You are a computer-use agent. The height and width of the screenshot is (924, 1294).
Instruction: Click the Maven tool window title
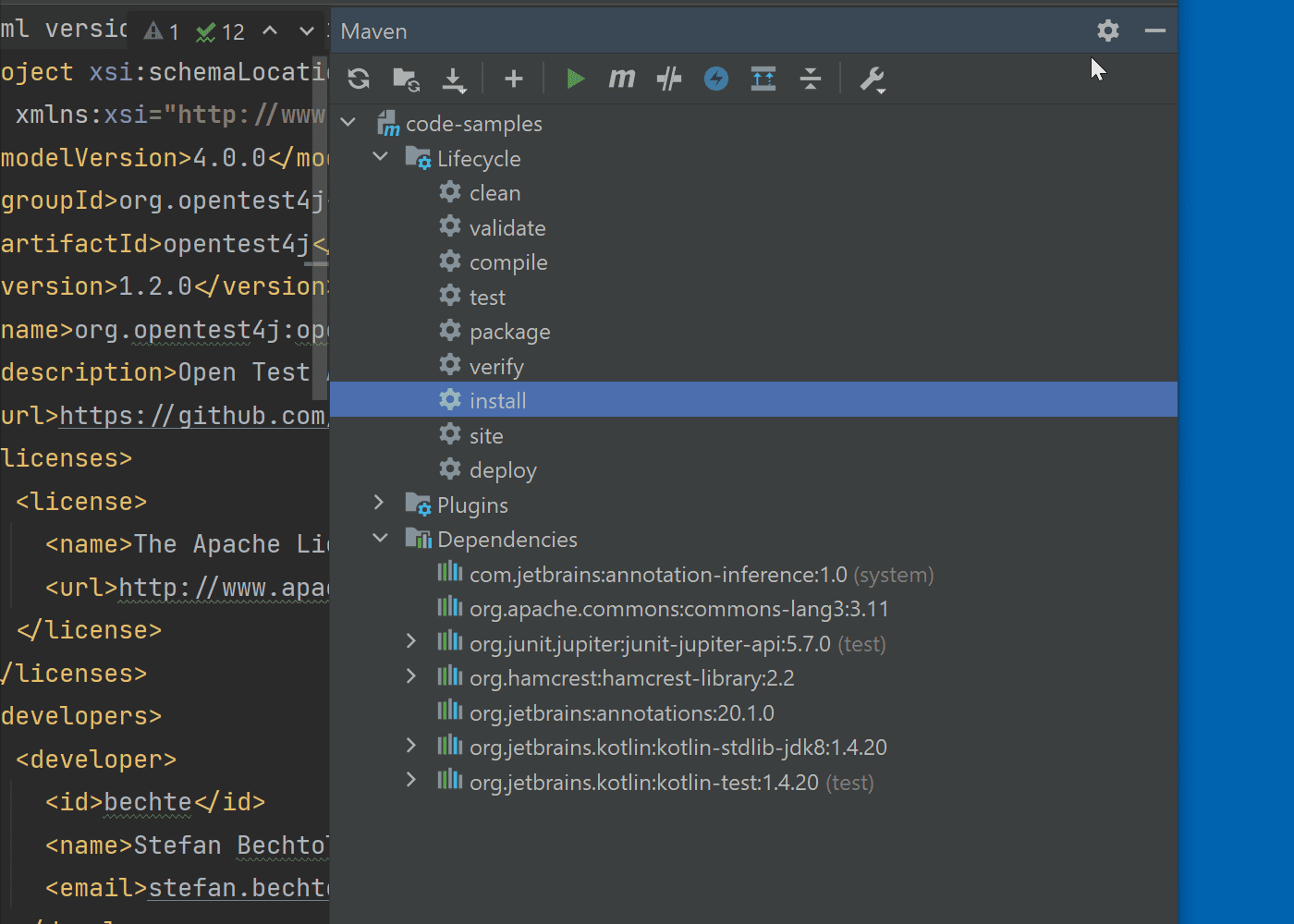coord(373,30)
